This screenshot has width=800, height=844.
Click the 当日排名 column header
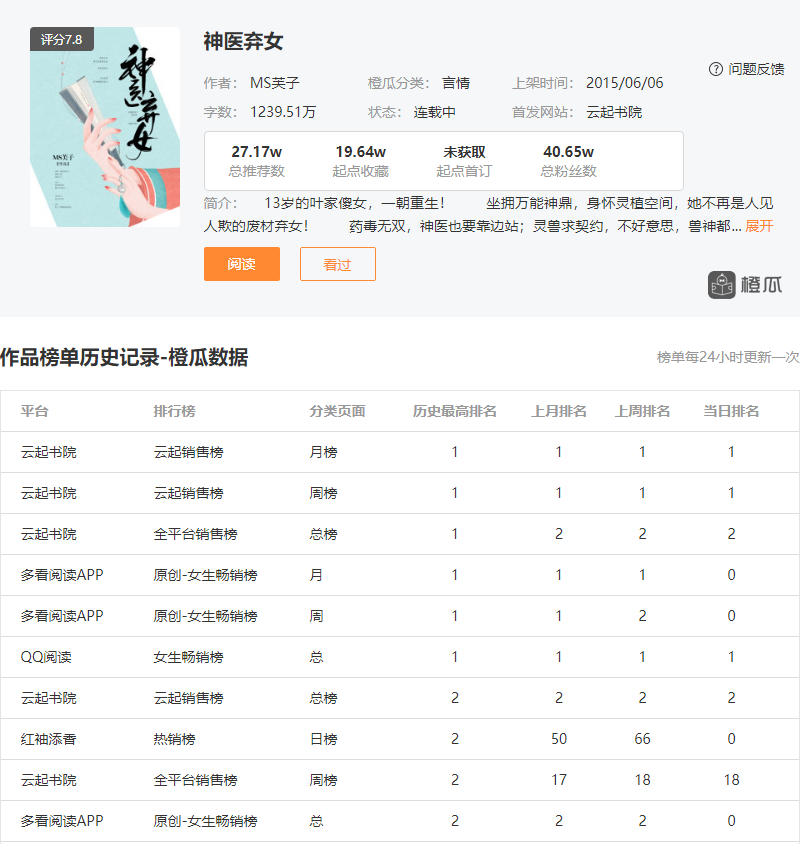point(731,411)
